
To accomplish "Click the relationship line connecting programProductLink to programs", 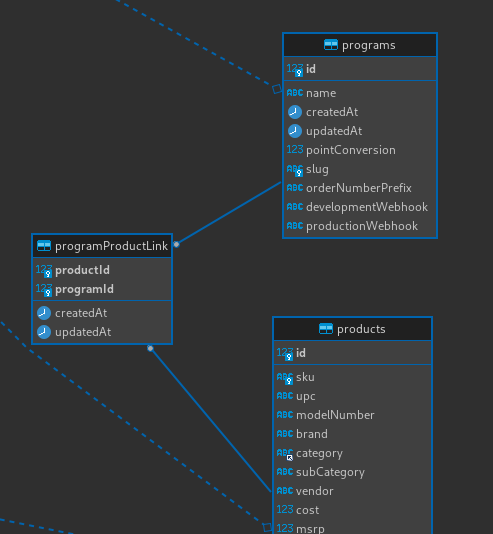I will (x=229, y=213).
